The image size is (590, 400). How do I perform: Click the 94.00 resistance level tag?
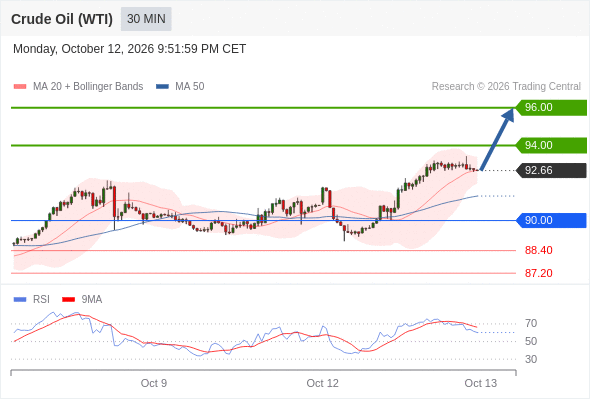(551, 145)
